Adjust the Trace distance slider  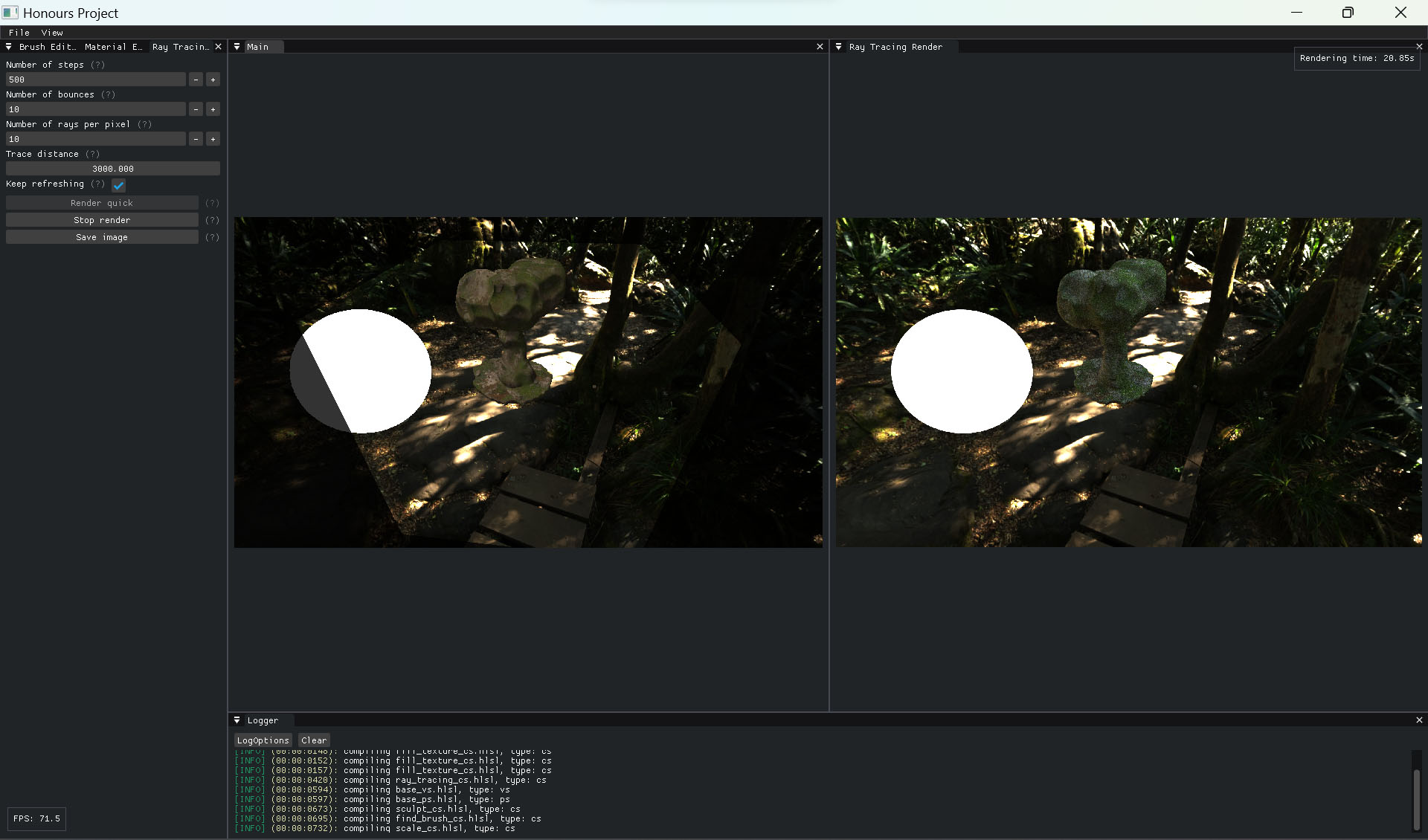[x=113, y=169]
